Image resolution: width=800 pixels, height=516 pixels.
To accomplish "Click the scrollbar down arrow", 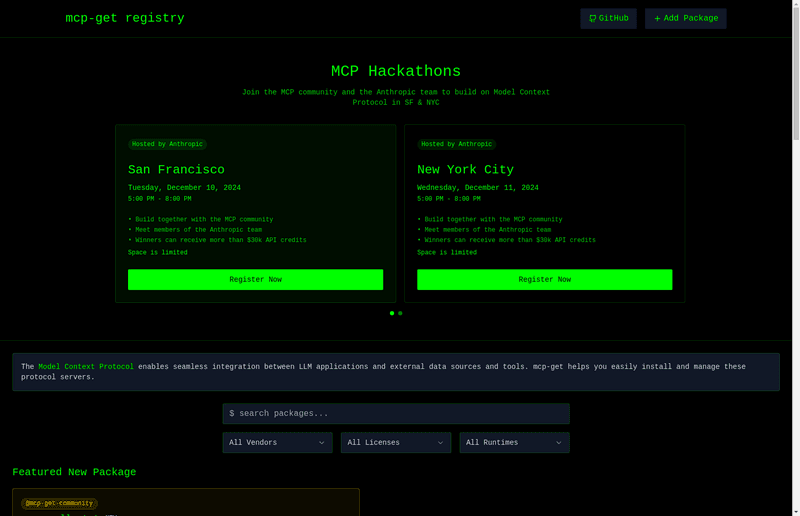I will [x=796, y=511].
